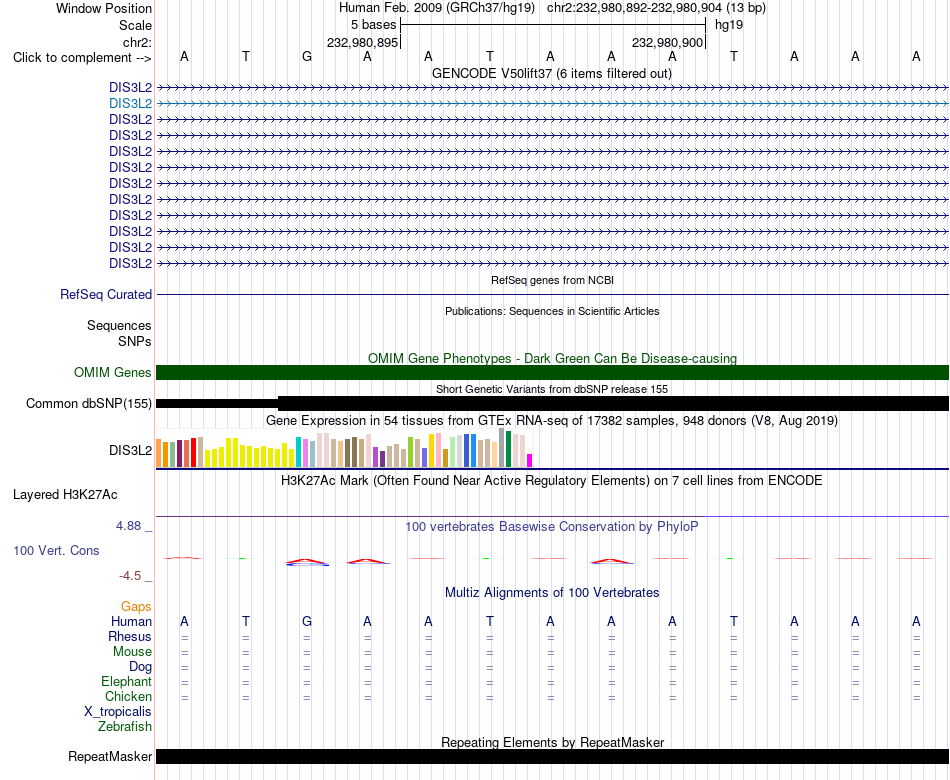Click the Window Position label

tap(104, 8)
